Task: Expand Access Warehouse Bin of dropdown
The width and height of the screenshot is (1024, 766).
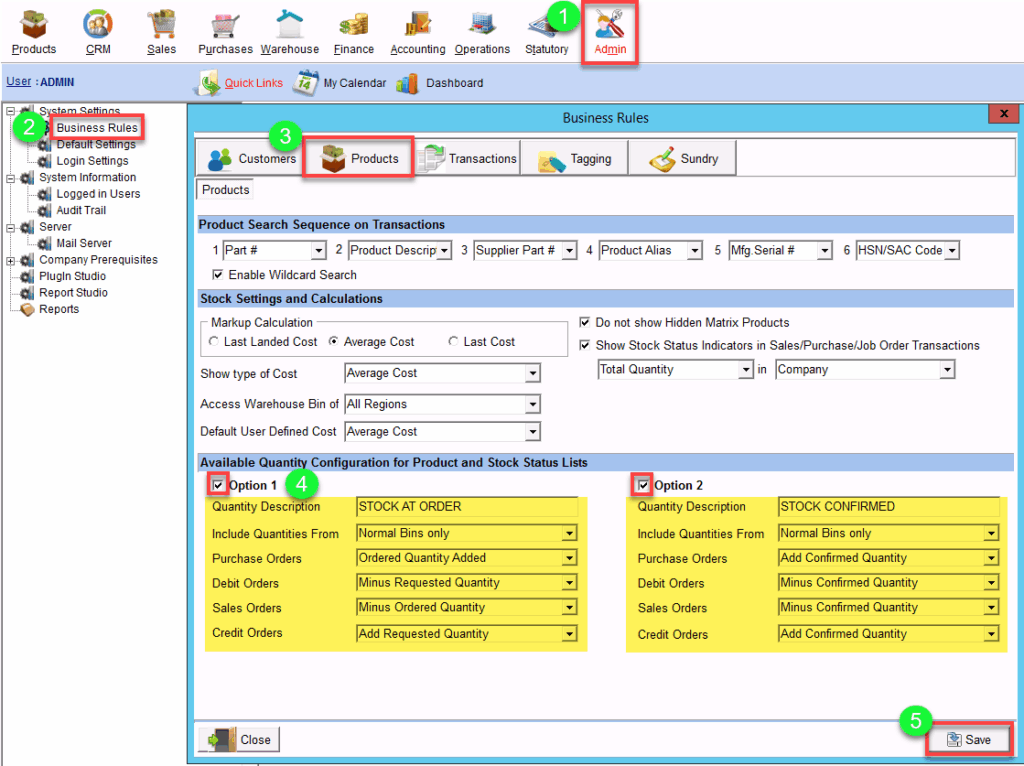Action: coord(532,405)
